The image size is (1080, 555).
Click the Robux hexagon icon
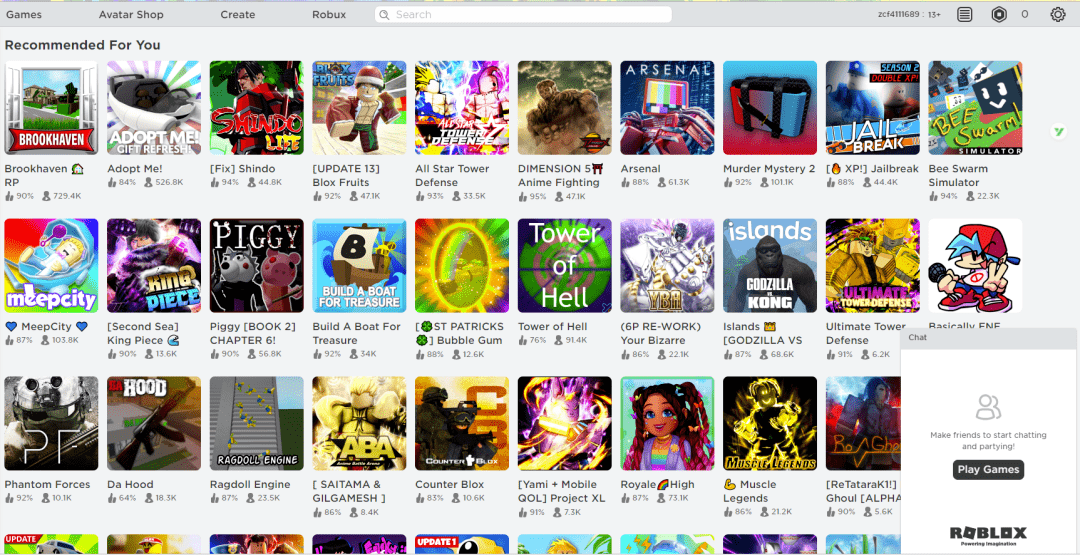click(x=999, y=14)
